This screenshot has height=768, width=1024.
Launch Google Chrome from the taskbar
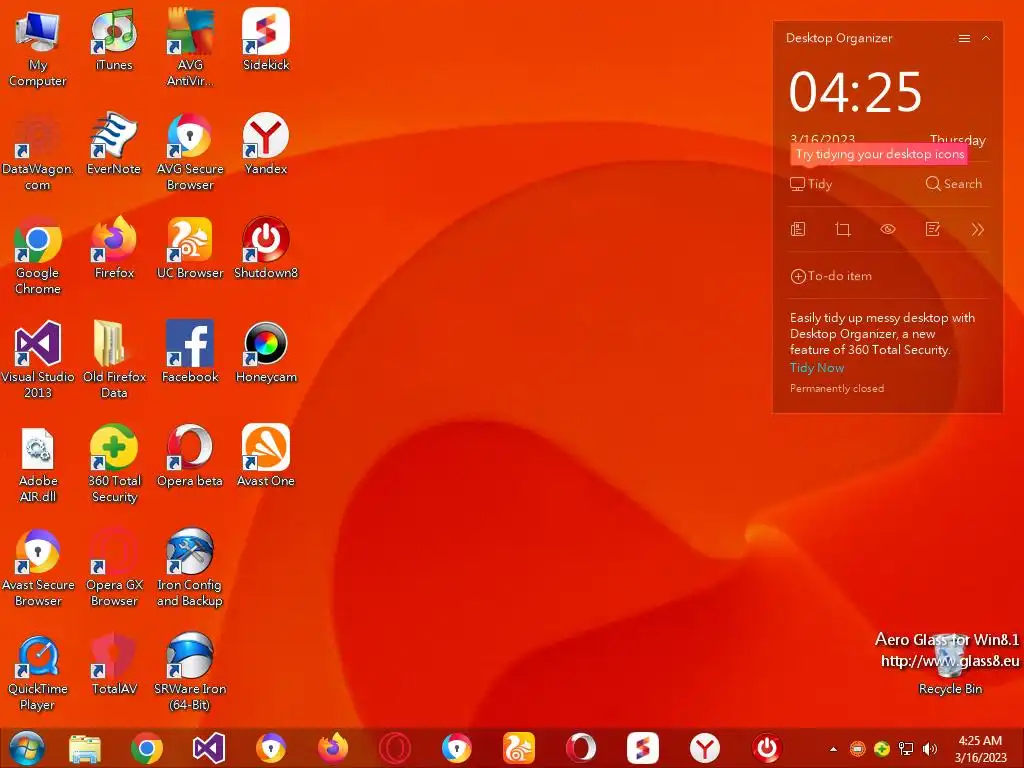(x=147, y=748)
